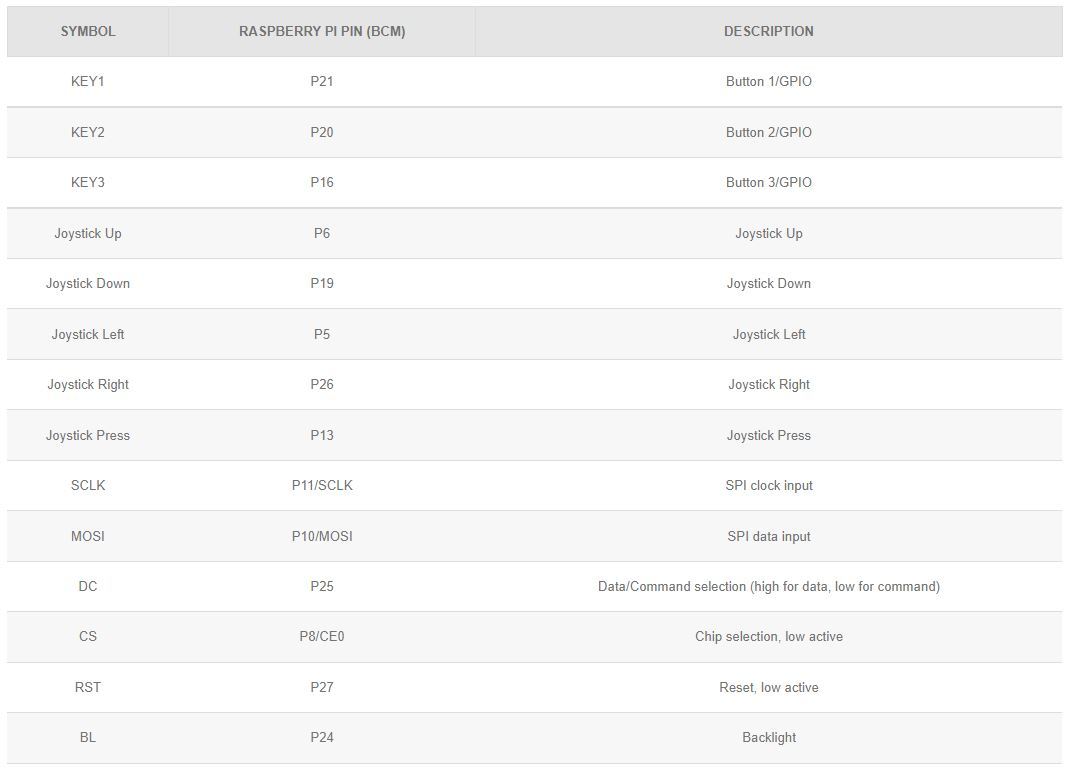The width and height of the screenshot is (1070, 772).
Task: Click the RASPBERRY PI PIN (BCM) header
Action: 322,31
